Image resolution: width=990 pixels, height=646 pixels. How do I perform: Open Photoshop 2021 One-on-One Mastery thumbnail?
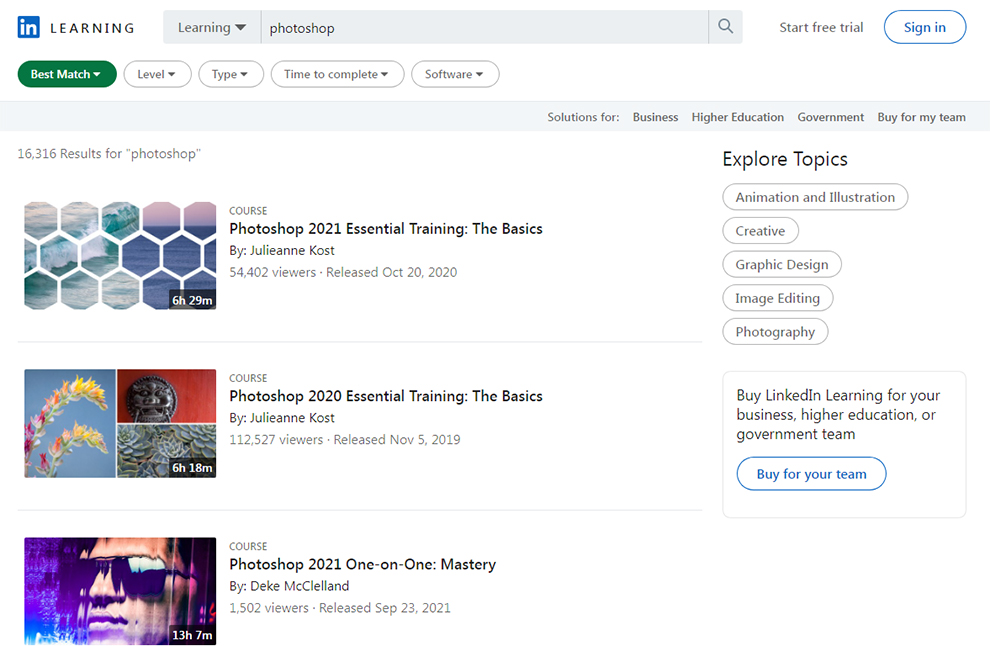(120, 591)
